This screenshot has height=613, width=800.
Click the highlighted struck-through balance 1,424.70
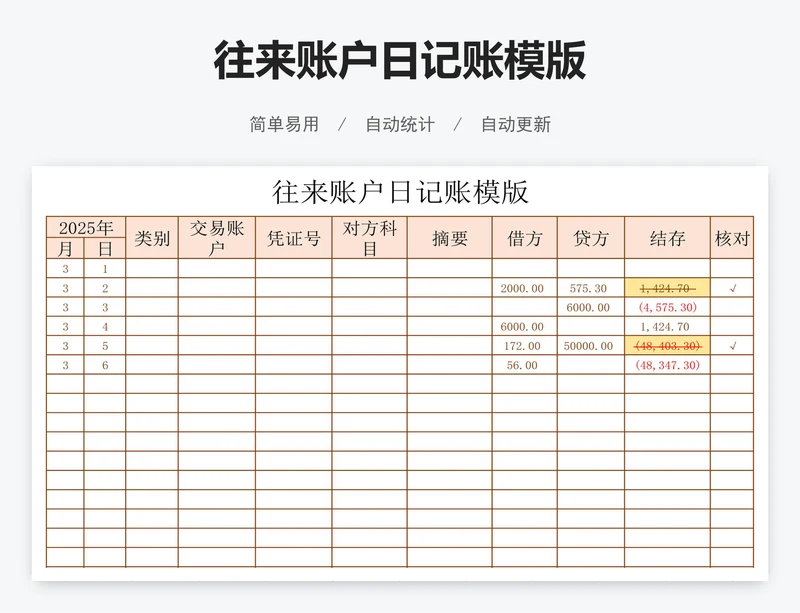tap(667, 288)
